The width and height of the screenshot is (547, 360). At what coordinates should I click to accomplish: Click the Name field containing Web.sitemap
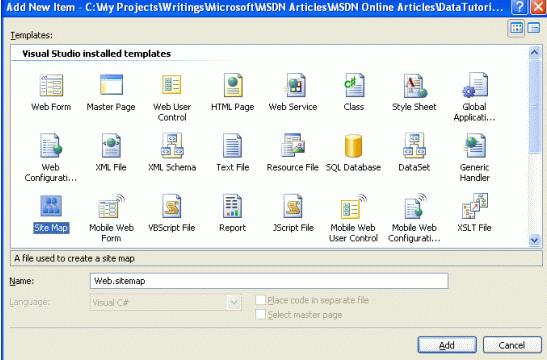pos(269,281)
